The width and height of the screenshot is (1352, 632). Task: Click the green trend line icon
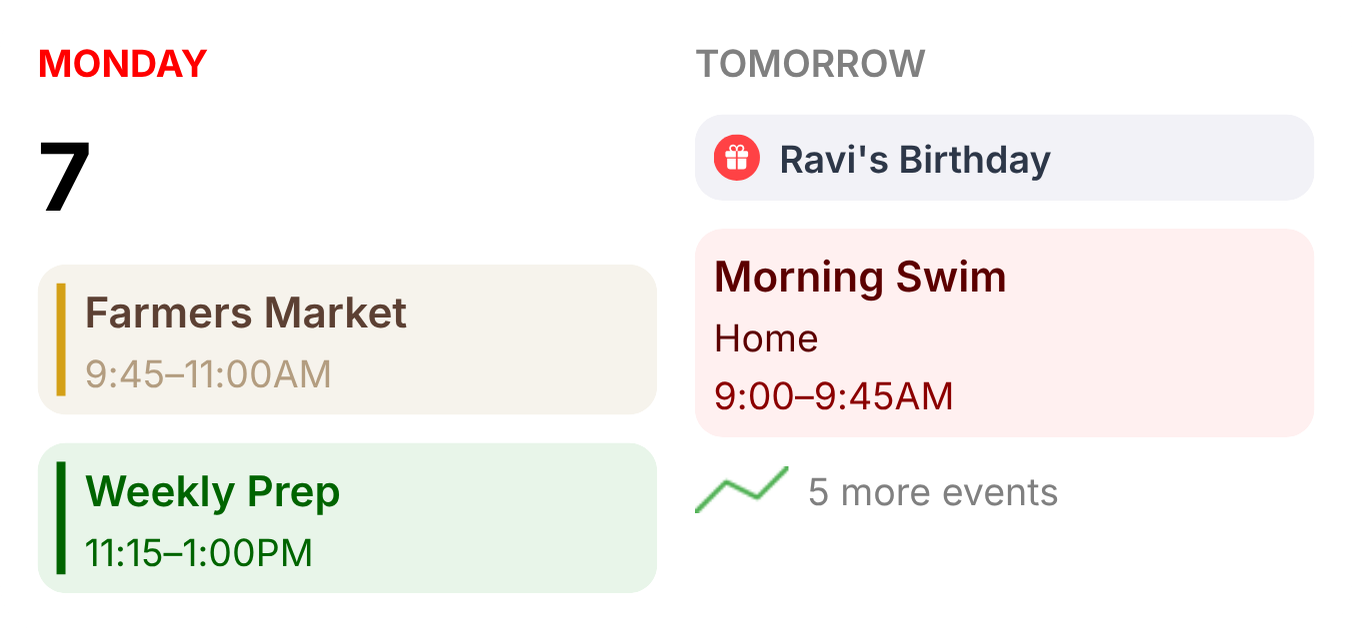pos(741,489)
